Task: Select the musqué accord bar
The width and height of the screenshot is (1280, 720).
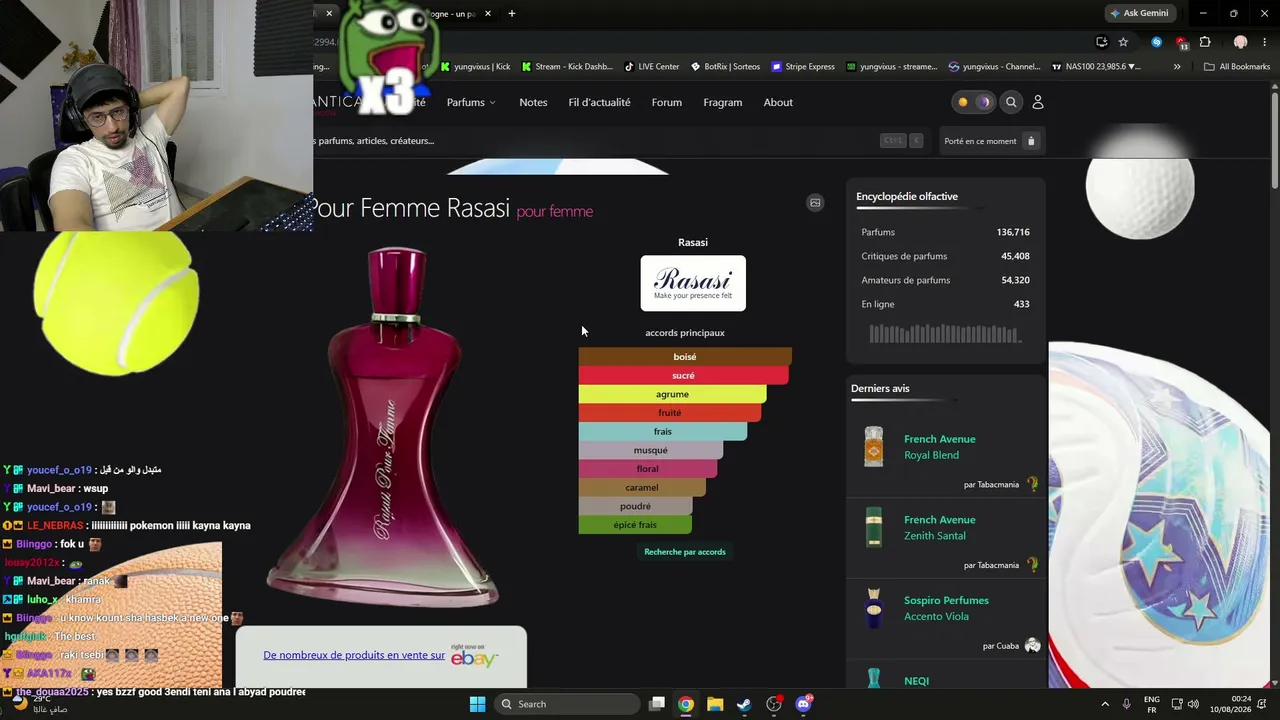Action: 651,450
